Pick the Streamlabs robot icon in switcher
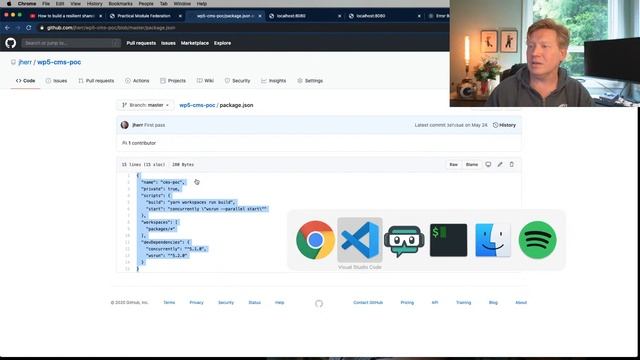This screenshot has width=640, height=360. coord(404,241)
